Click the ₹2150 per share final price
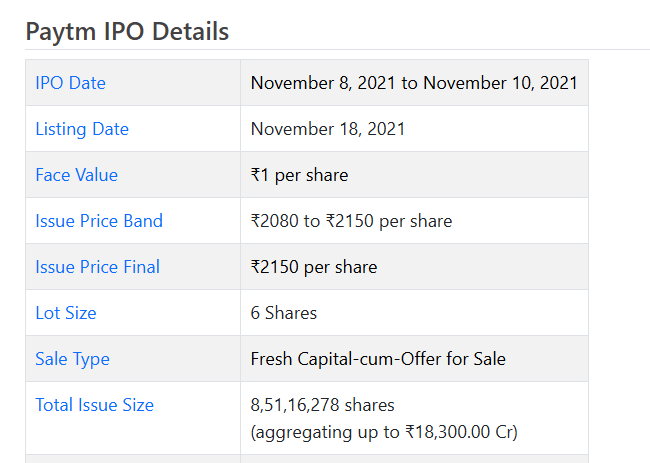650x463 pixels. point(314,267)
